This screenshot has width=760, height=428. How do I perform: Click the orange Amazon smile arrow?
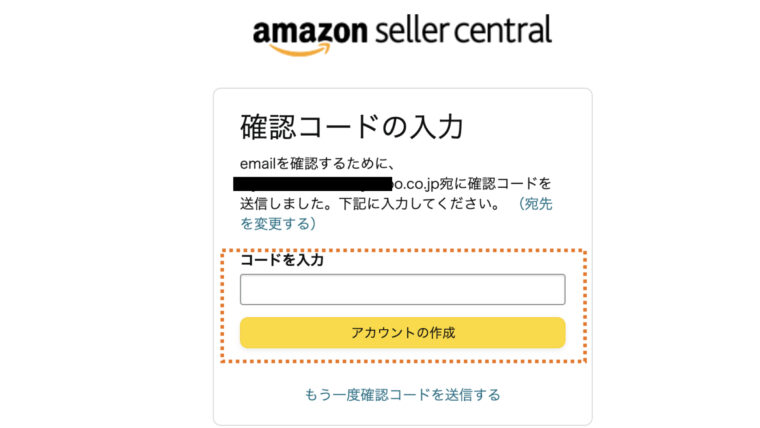(301, 49)
